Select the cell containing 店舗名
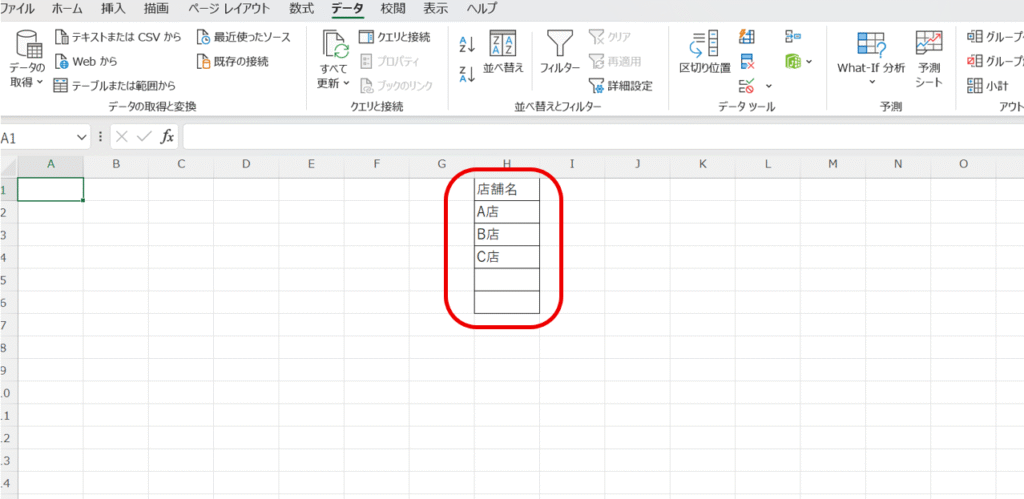The height and width of the screenshot is (499, 1024). click(x=507, y=189)
